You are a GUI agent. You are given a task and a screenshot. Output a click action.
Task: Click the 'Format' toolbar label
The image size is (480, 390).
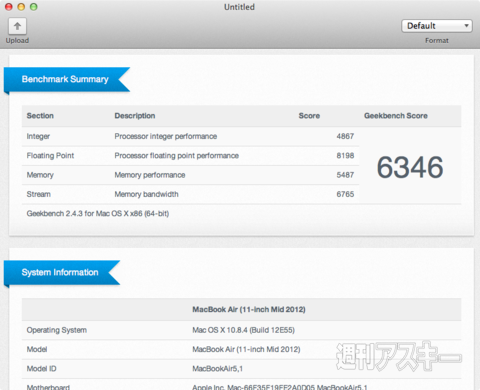437,40
